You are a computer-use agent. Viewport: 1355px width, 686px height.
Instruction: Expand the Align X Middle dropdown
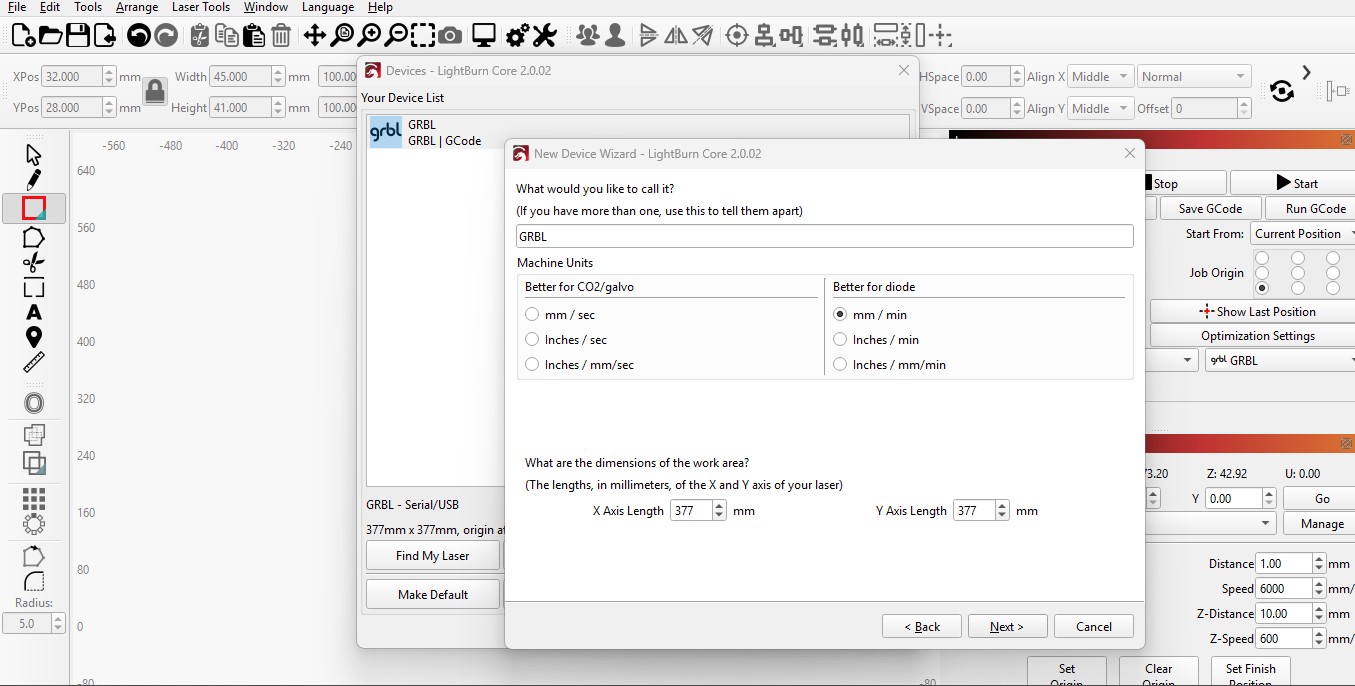pos(1100,77)
